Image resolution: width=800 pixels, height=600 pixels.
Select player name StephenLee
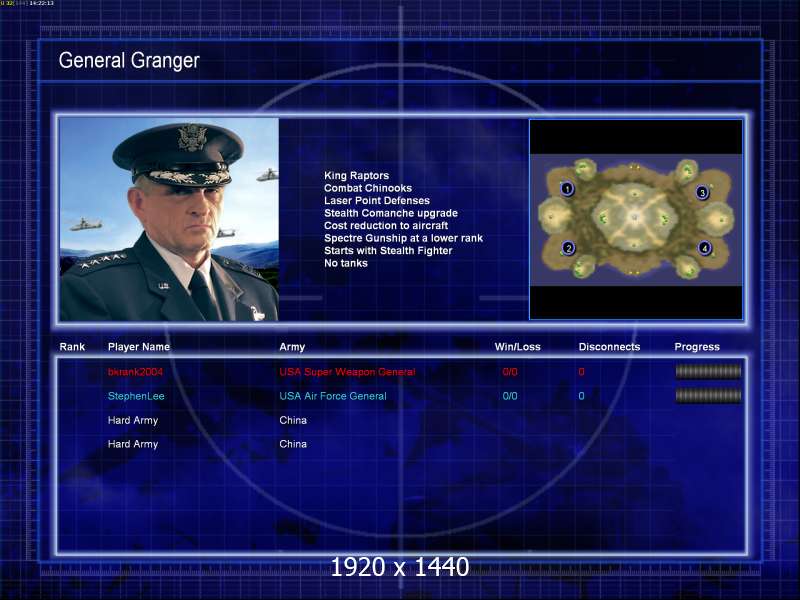tap(136, 396)
